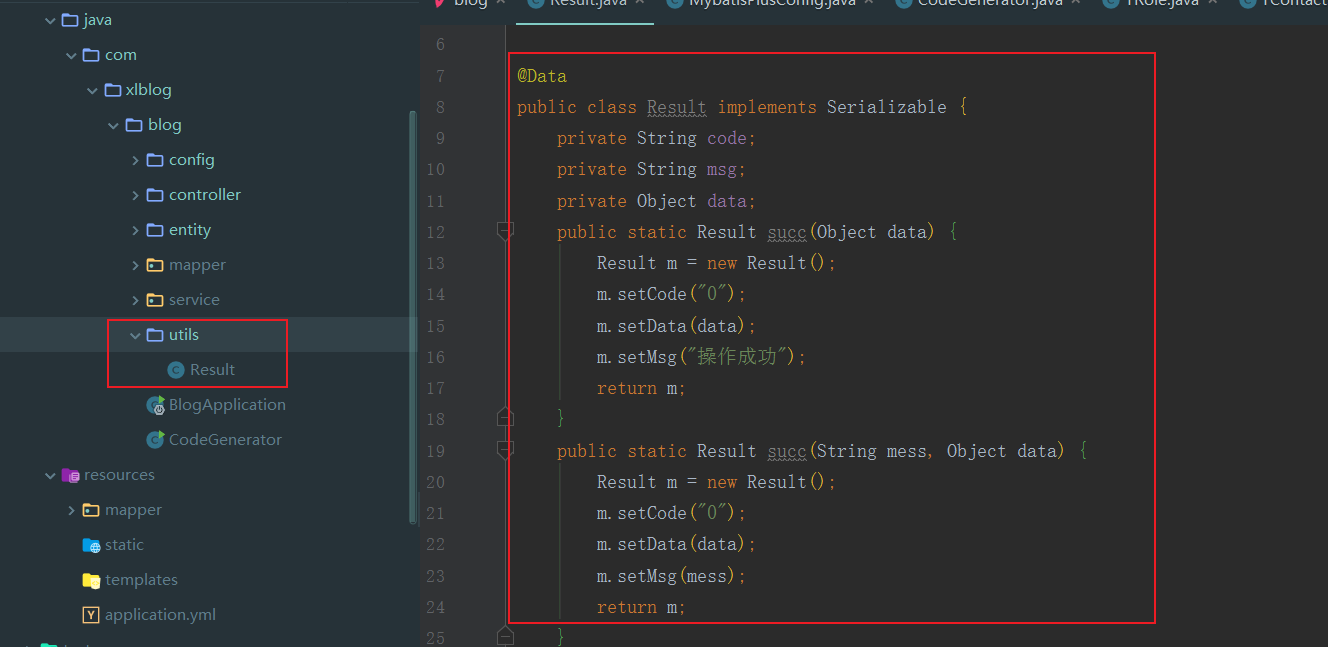Expand the controller package

point(135,194)
